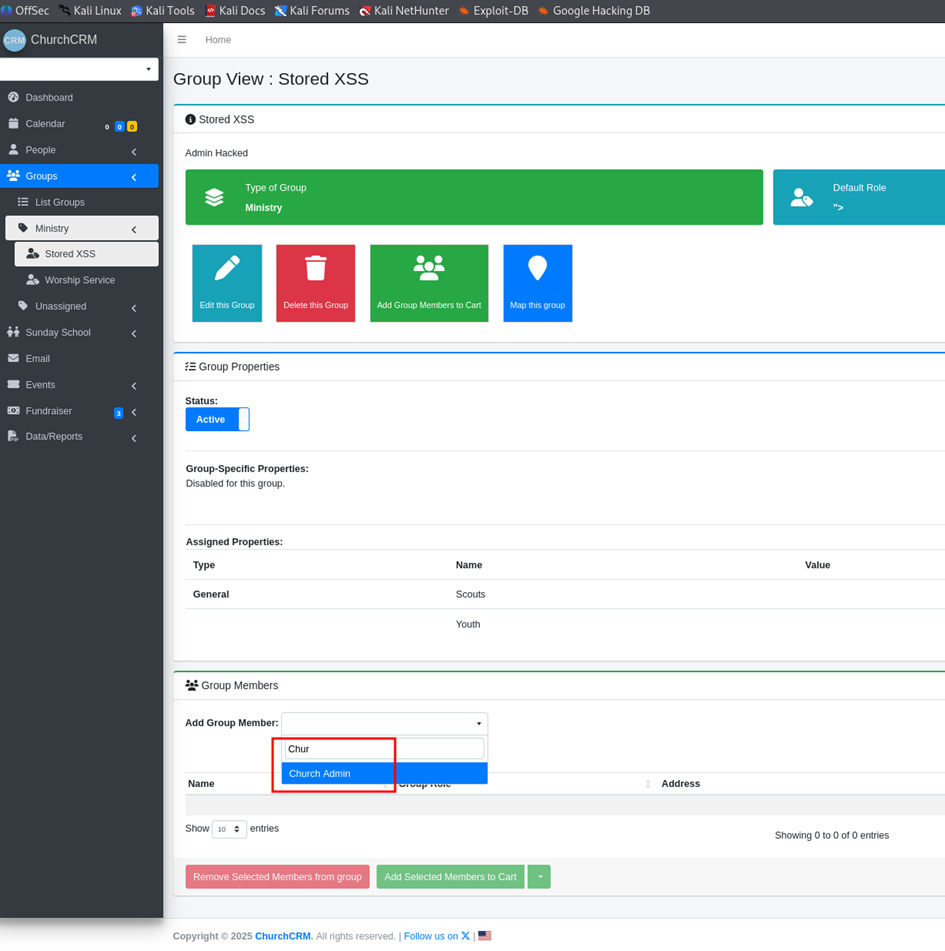Click the ChurchCRM logo icon

14,40
